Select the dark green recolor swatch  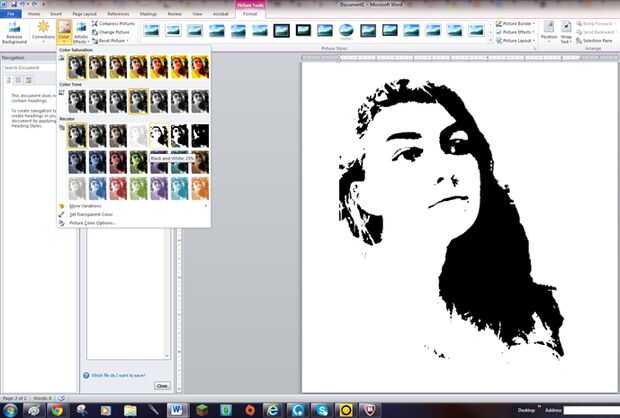click(x=138, y=162)
